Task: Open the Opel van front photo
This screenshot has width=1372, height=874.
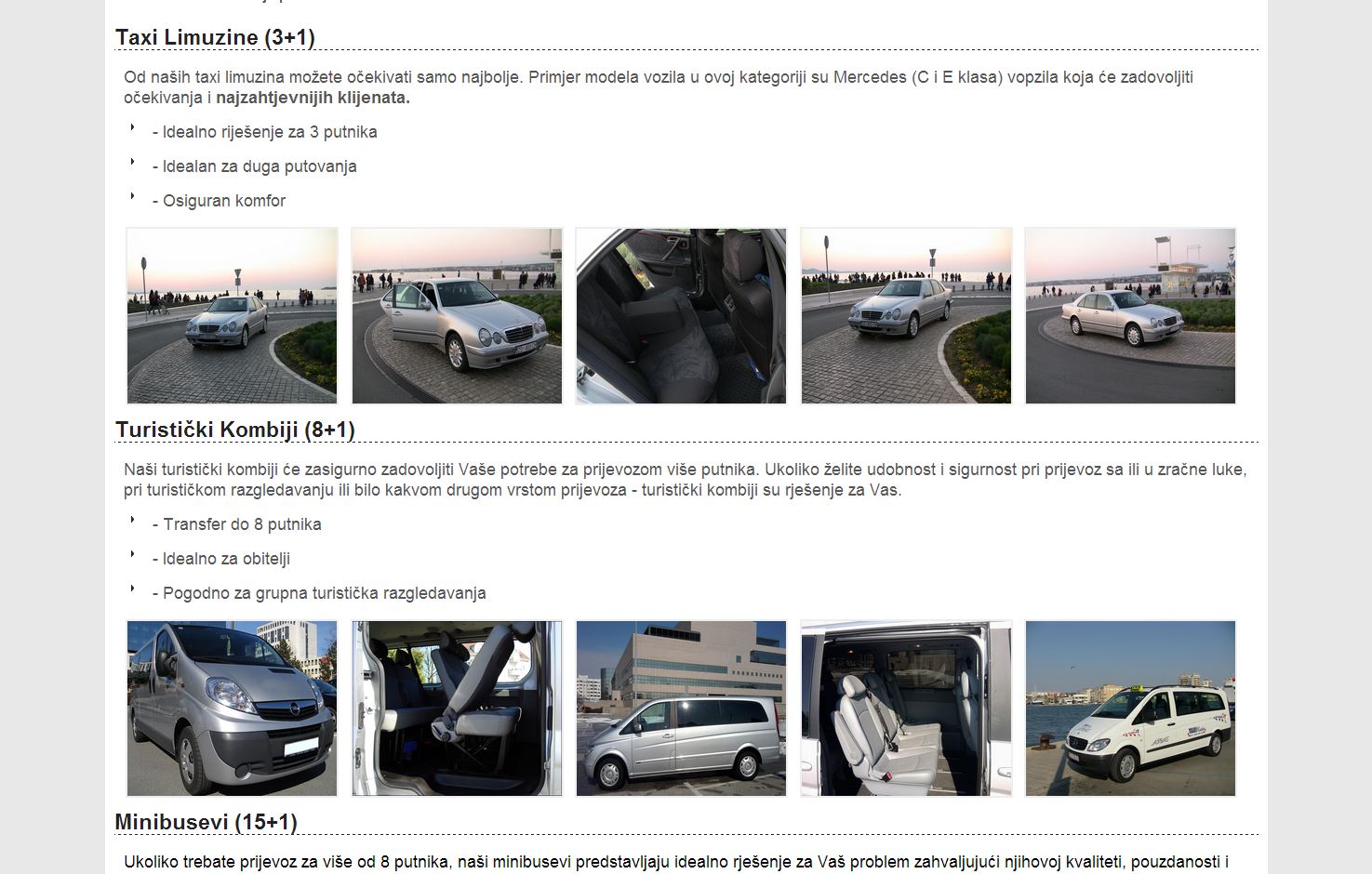Action: click(x=232, y=708)
